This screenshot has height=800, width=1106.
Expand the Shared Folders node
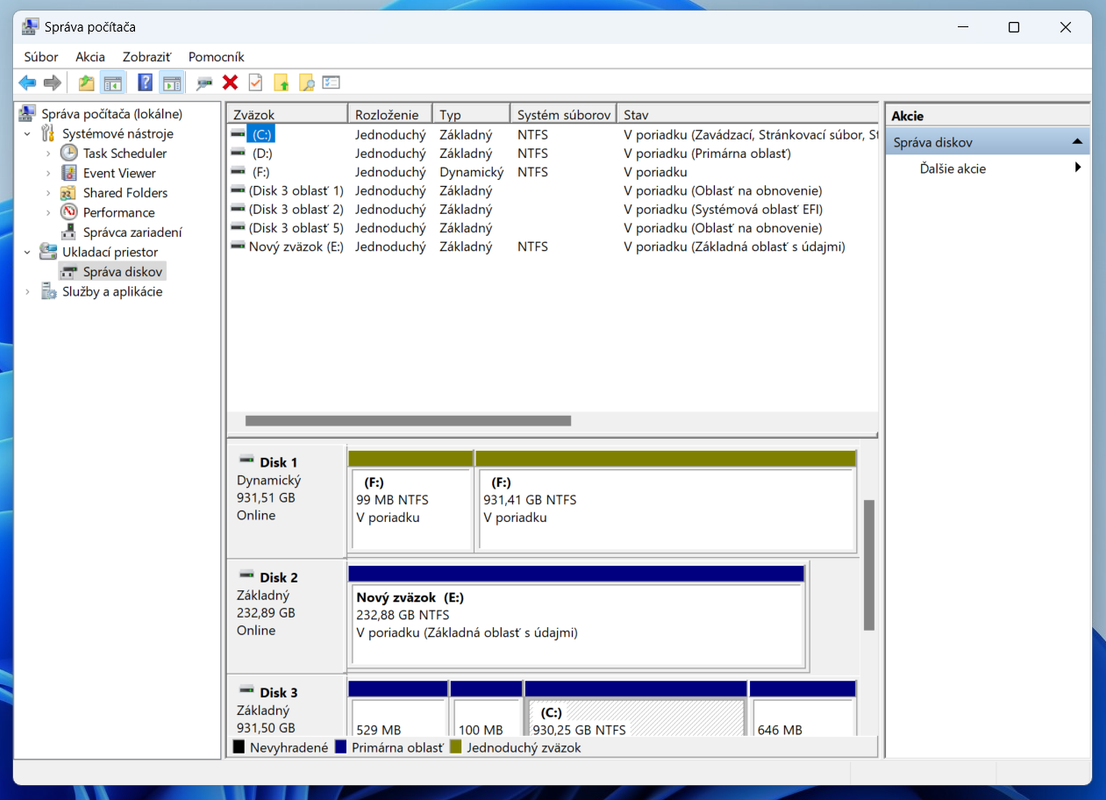pos(48,193)
